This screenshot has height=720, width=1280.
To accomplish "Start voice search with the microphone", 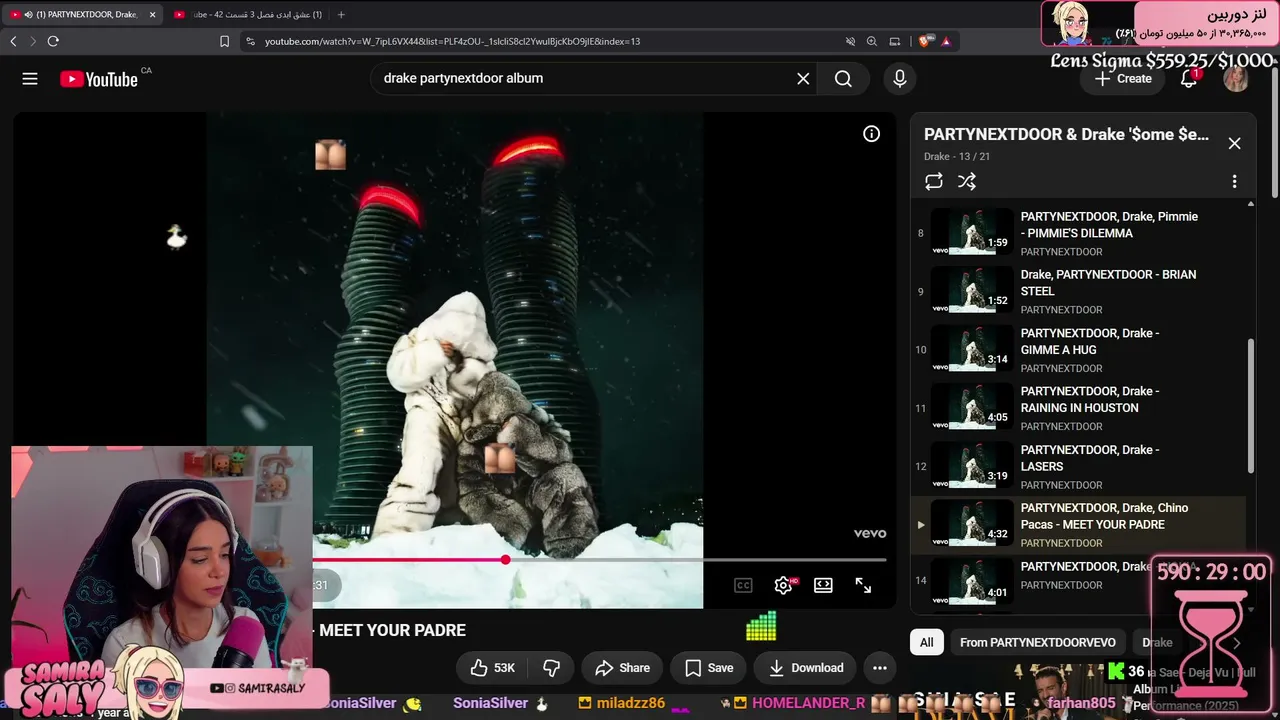I will [x=900, y=79].
